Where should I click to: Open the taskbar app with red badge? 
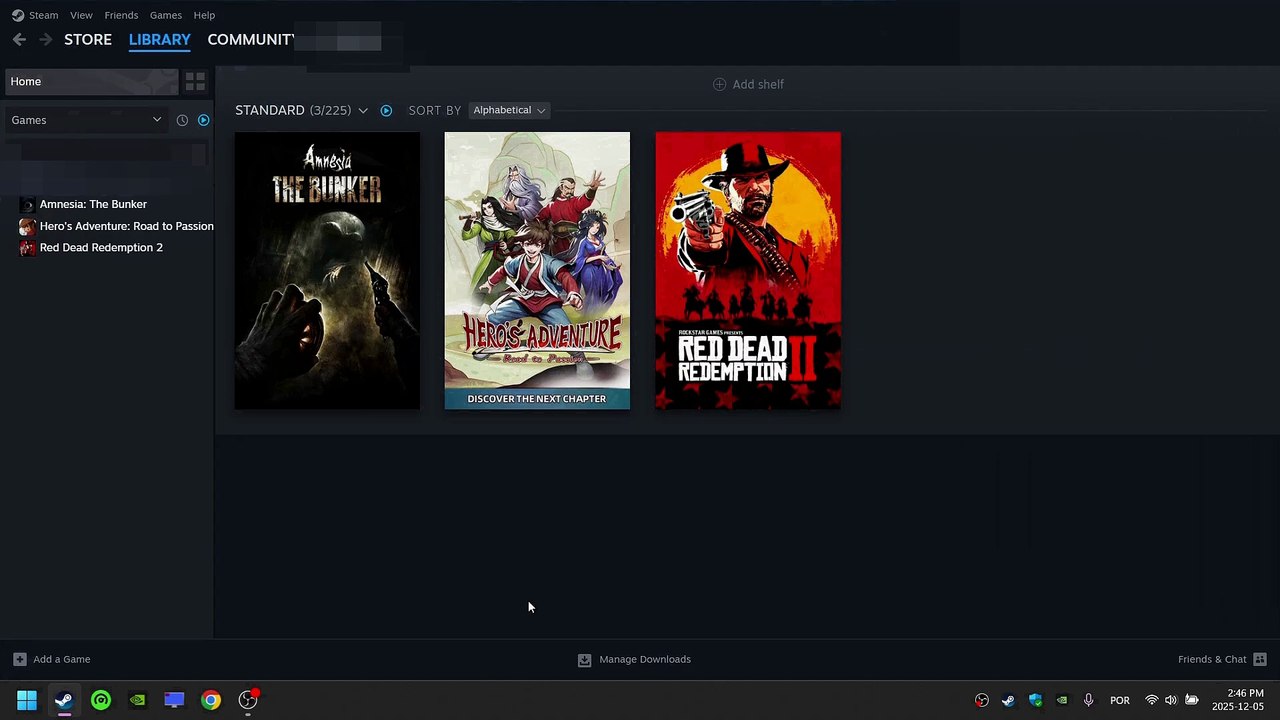click(x=248, y=700)
